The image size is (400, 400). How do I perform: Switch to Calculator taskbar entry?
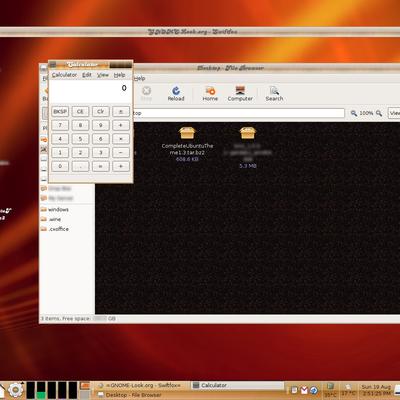point(238,385)
